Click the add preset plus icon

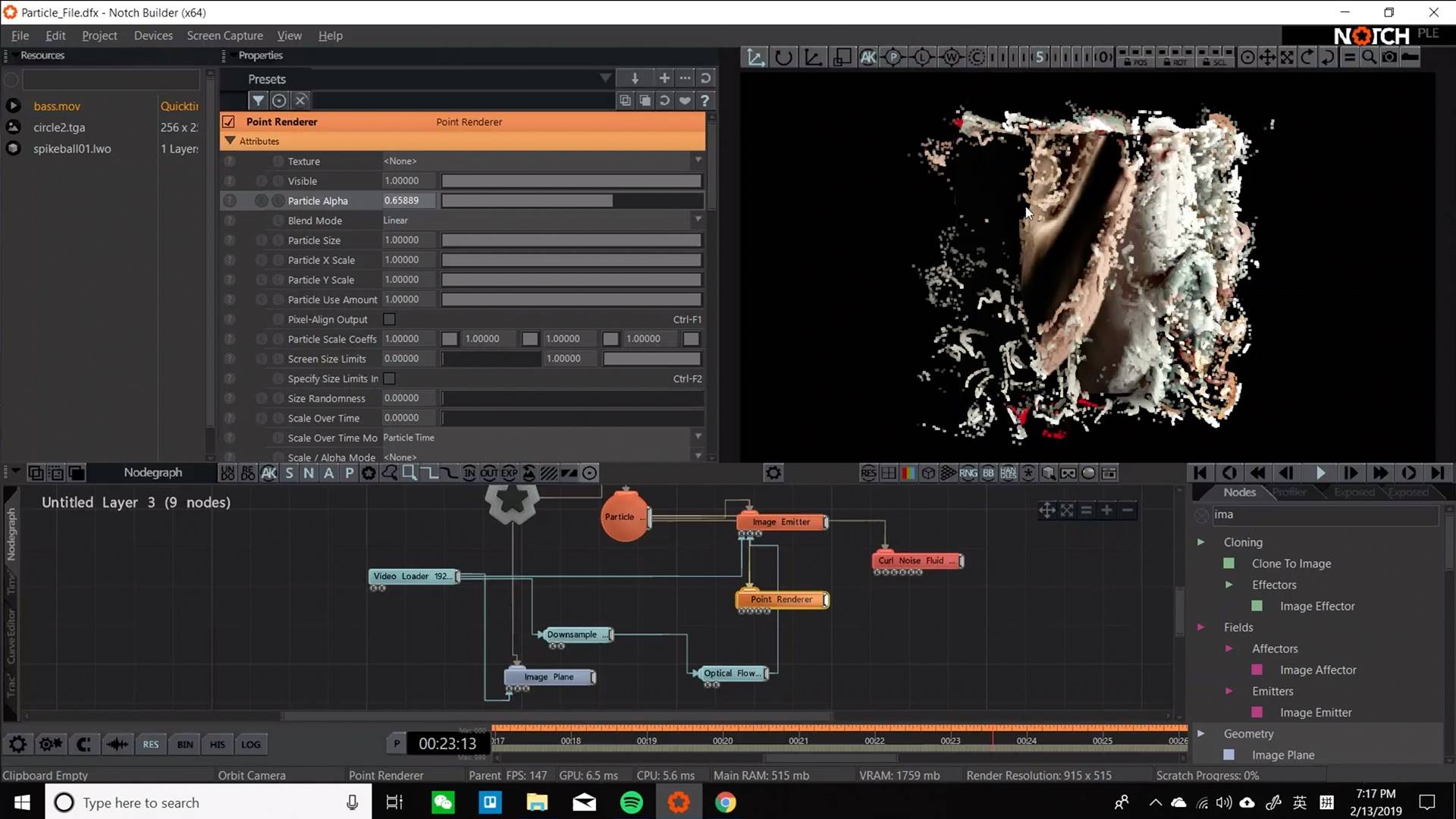[x=664, y=78]
